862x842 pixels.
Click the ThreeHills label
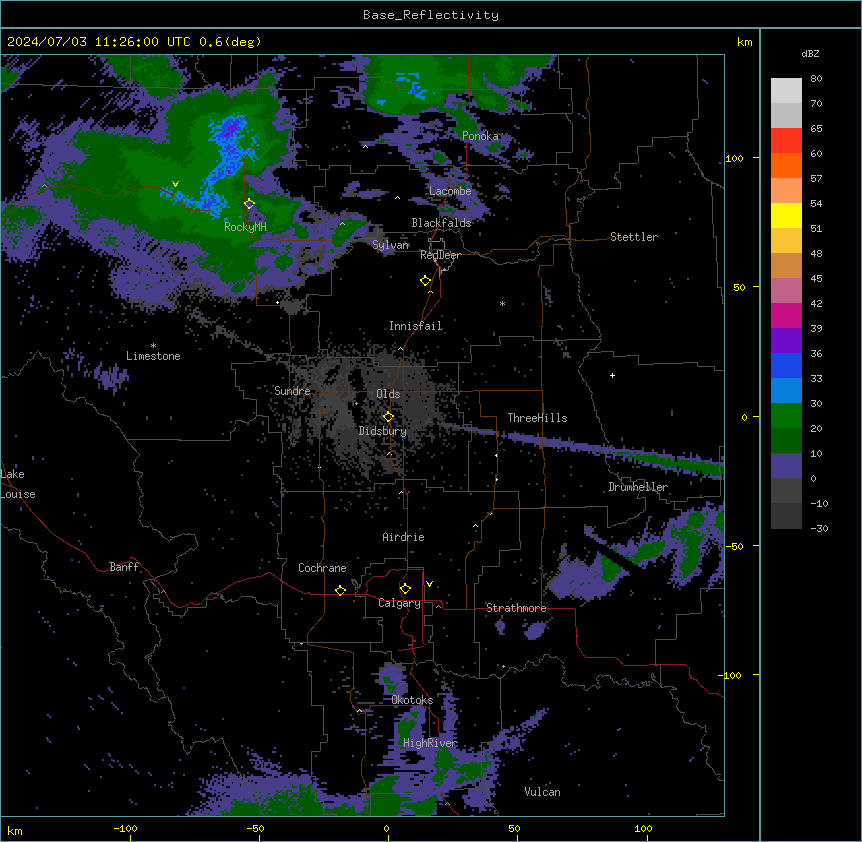[537, 418]
